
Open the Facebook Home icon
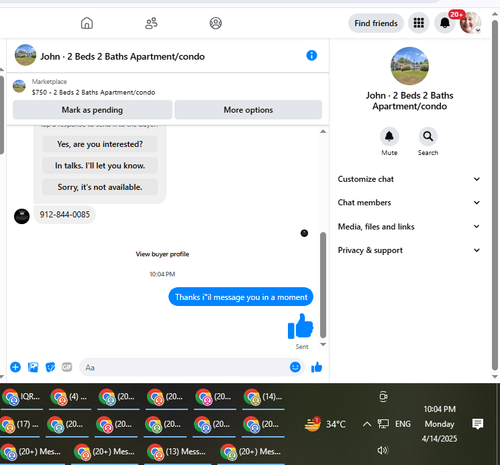pyautogui.click(x=87, y=23)
